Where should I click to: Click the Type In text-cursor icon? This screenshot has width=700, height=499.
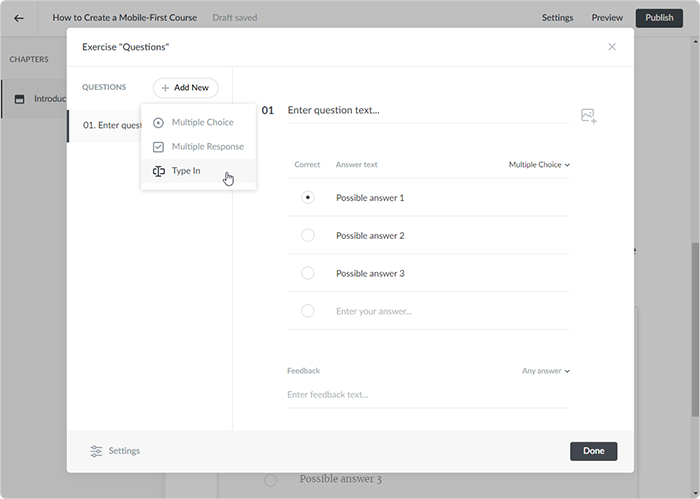[158, 171]
